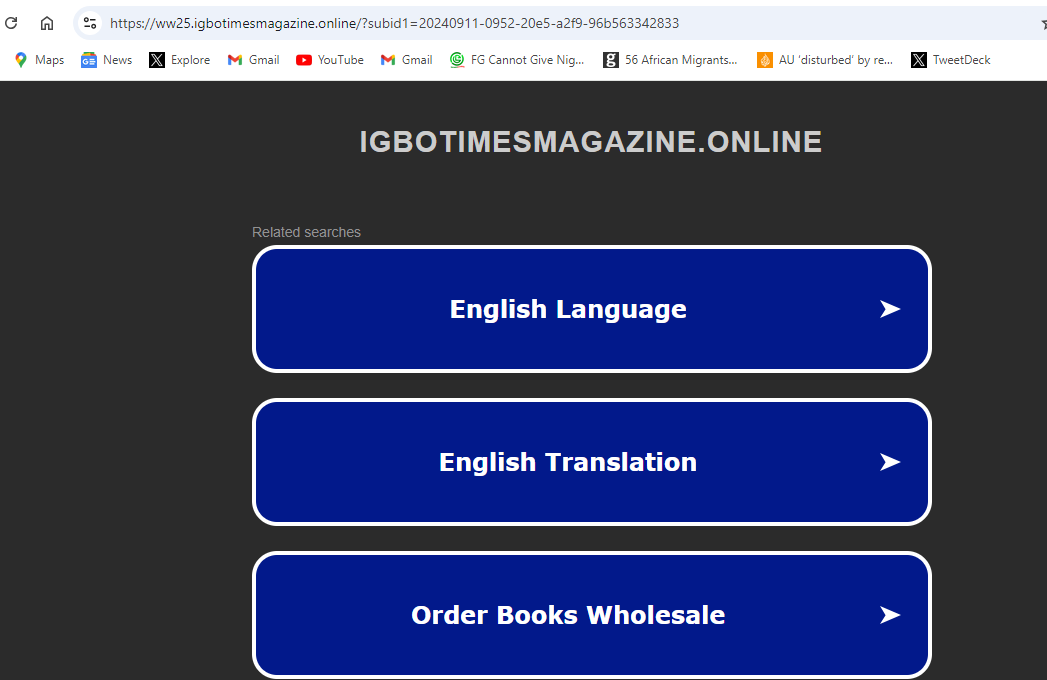Reload the page with the refresh icon
The image size is (1047, 680).
[11, 23]
